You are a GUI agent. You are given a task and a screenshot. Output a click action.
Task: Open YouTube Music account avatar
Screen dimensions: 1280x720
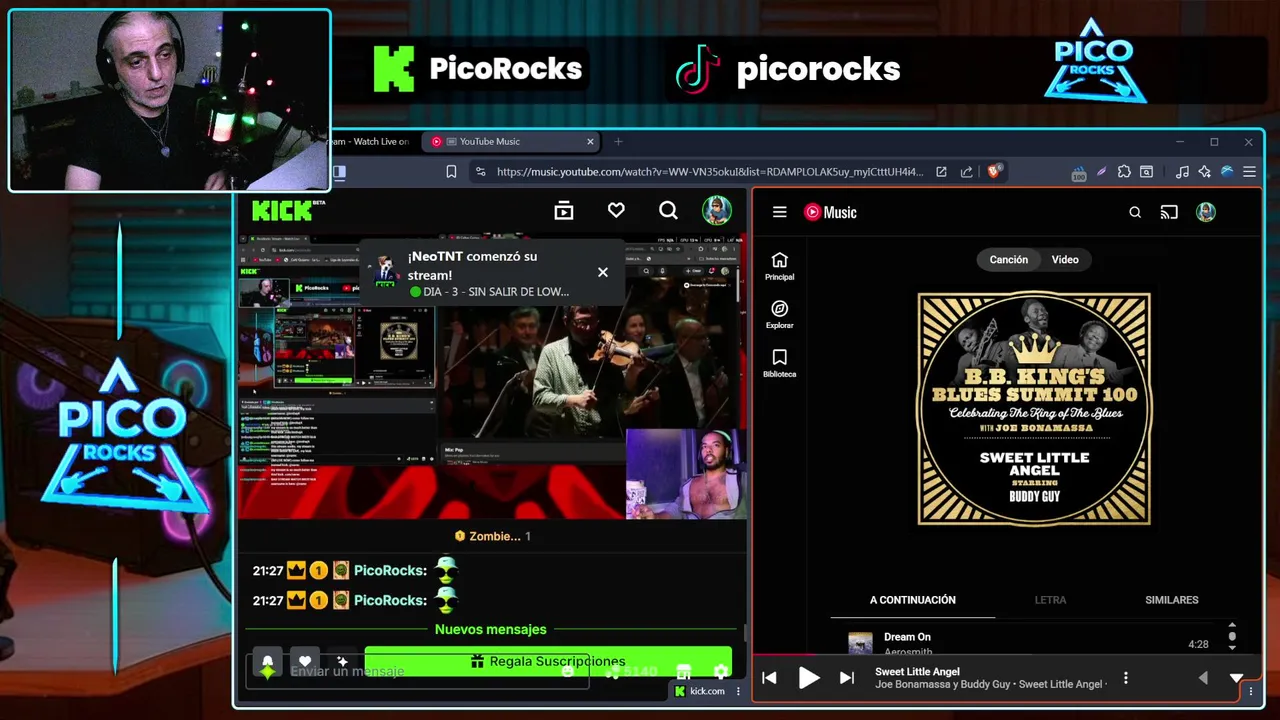pyautogui.click(x=1206, y=212)
